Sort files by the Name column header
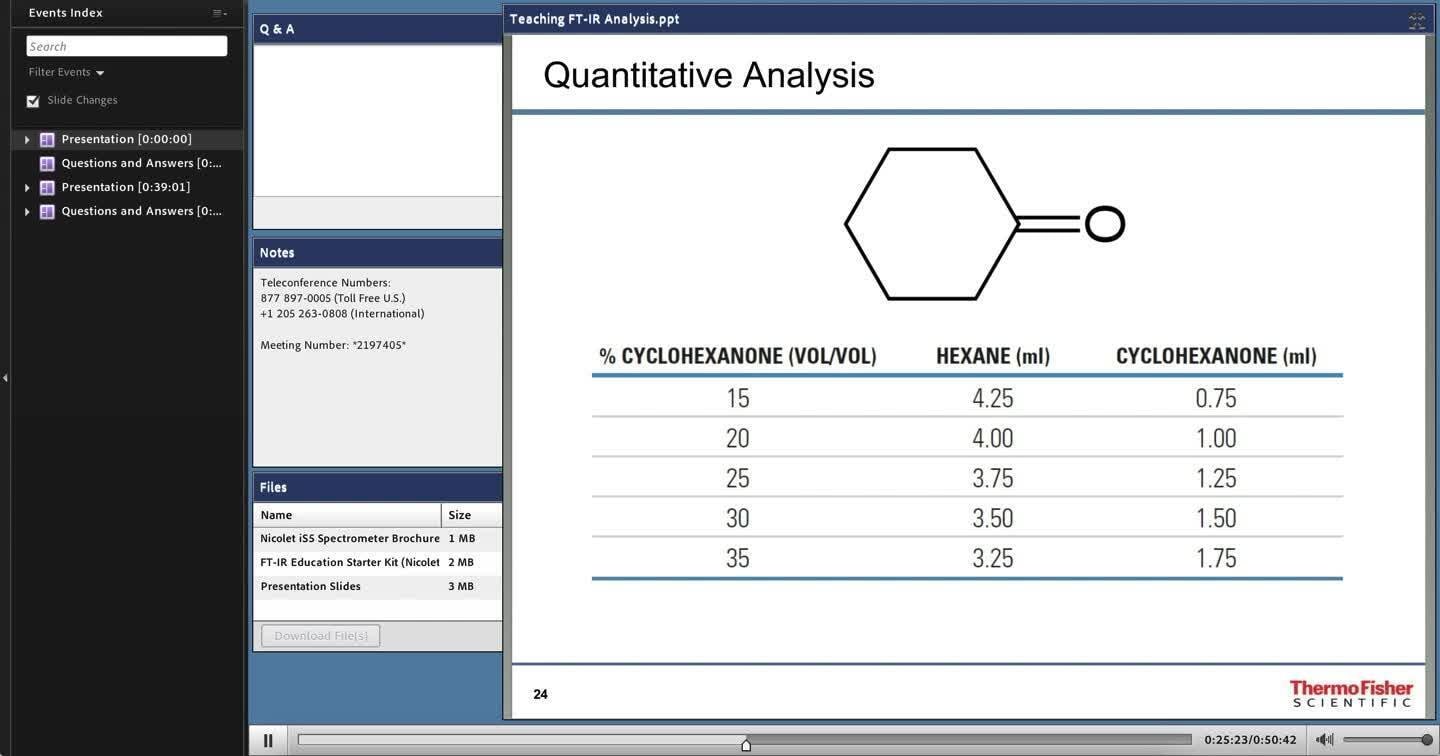Viewport: 1440px width, 756px height. (x=346, y=515)
